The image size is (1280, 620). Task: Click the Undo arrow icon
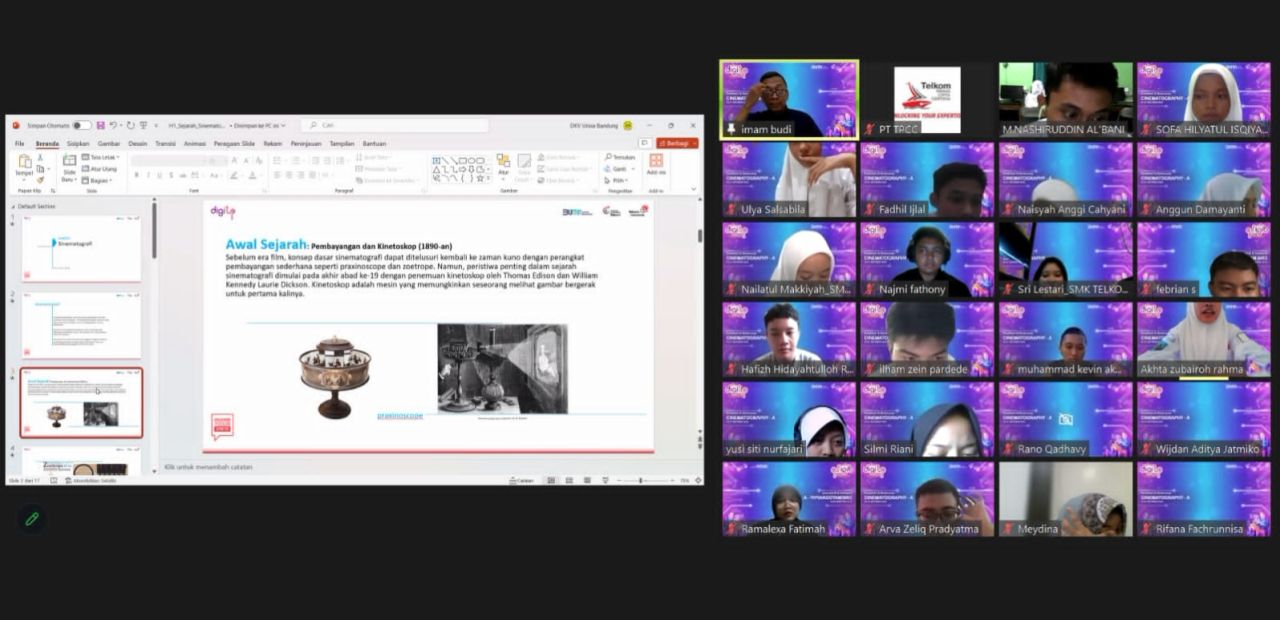[113, 125]
